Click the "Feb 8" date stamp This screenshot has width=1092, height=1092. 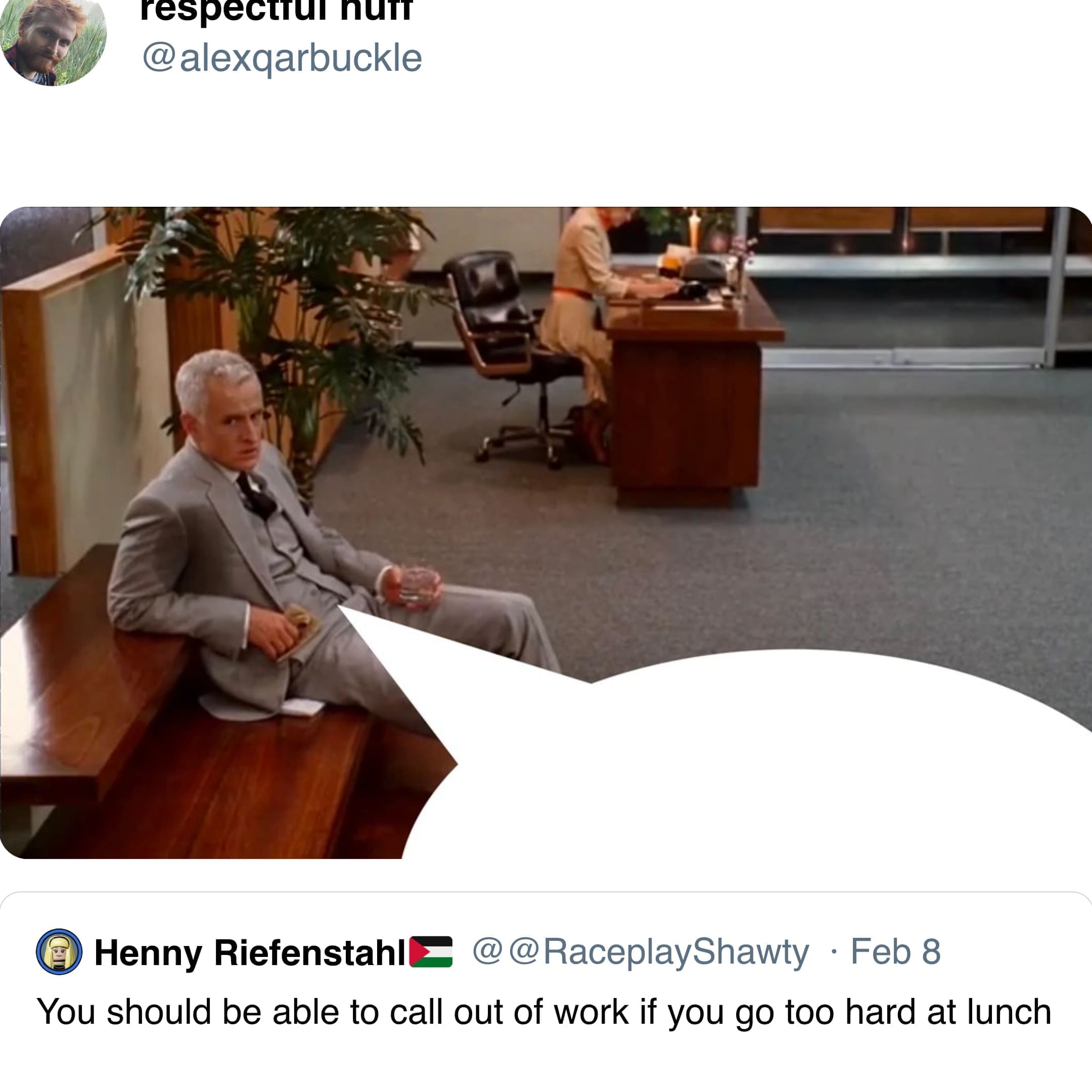coord(895,952)
